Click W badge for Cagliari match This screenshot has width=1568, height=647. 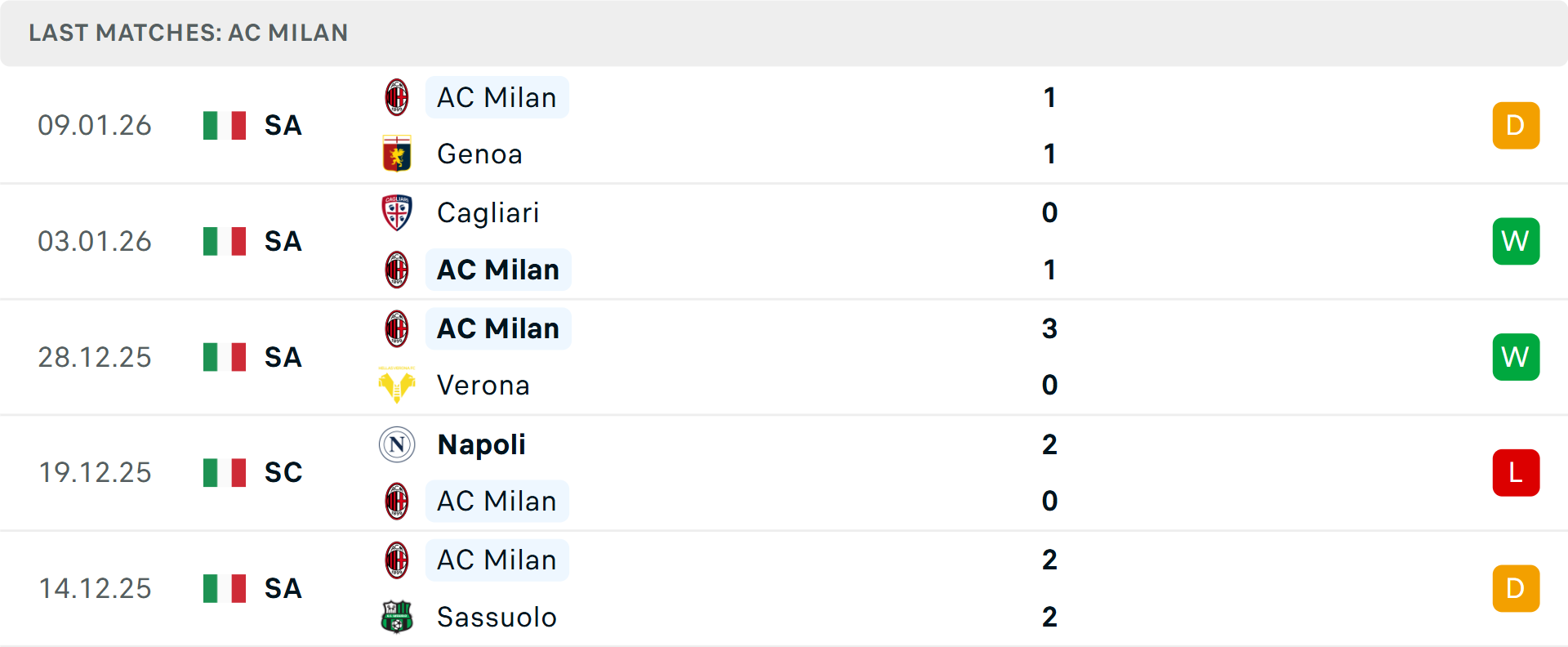(x=1516, y=241)
